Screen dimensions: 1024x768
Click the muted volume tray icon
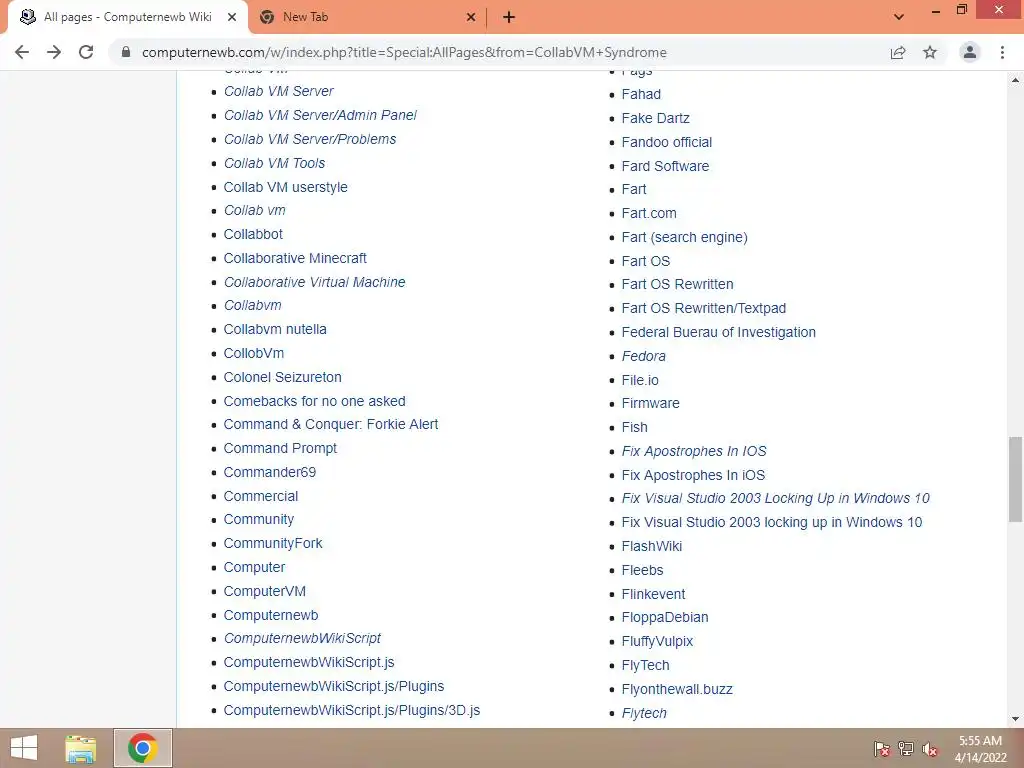pyautogui.click(x=930, y=749)
